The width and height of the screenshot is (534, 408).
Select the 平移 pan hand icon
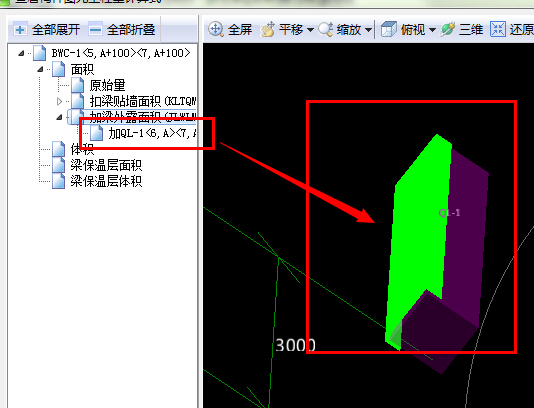coord(268,29)
